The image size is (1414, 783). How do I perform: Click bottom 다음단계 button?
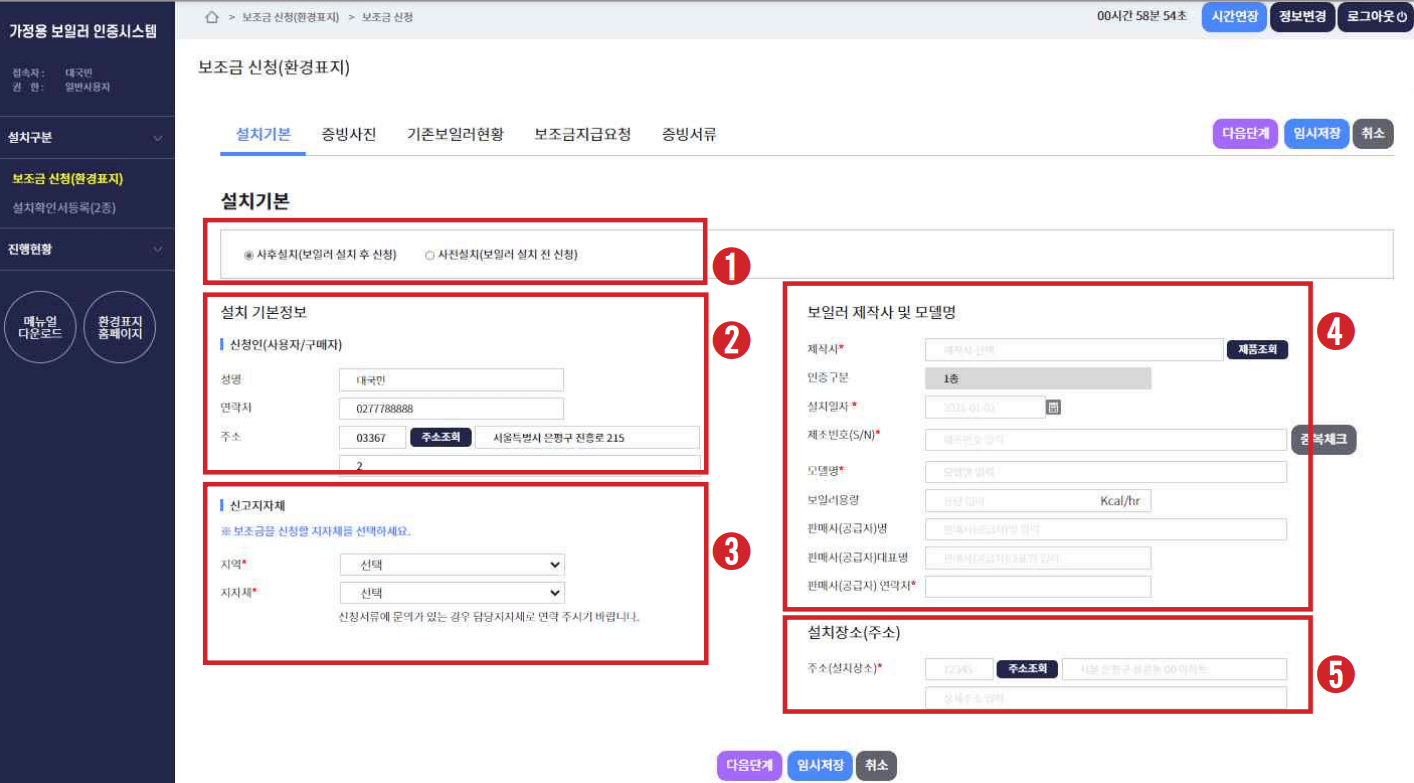click(750, 765)
